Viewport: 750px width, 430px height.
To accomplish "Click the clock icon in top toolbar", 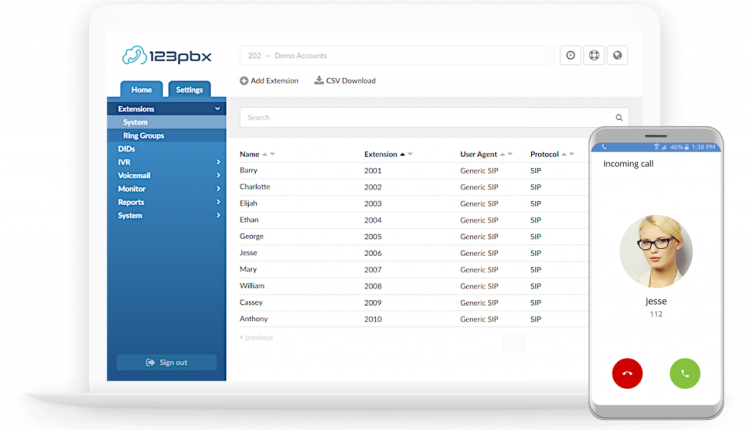I will (x=570, y=56).
